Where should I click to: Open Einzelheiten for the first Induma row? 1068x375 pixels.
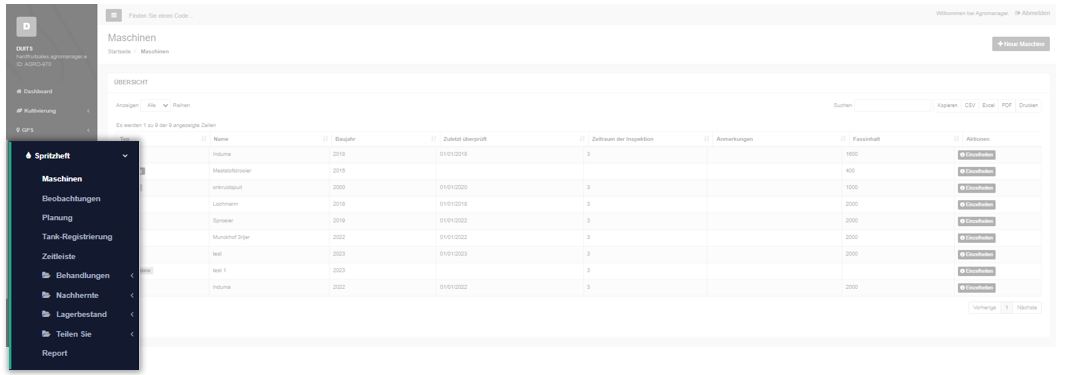click(x=976, y=154)
